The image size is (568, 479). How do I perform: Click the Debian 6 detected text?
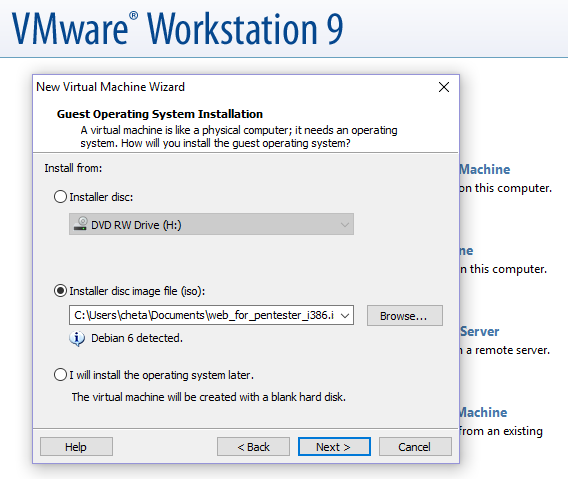click(x=137, y=338)
